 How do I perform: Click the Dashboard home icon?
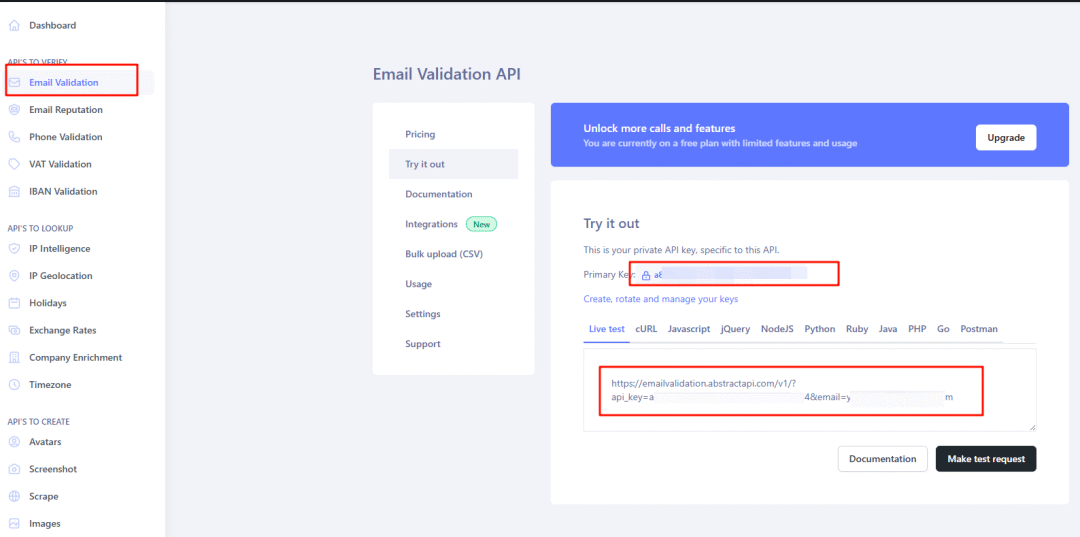click(14, 25)
